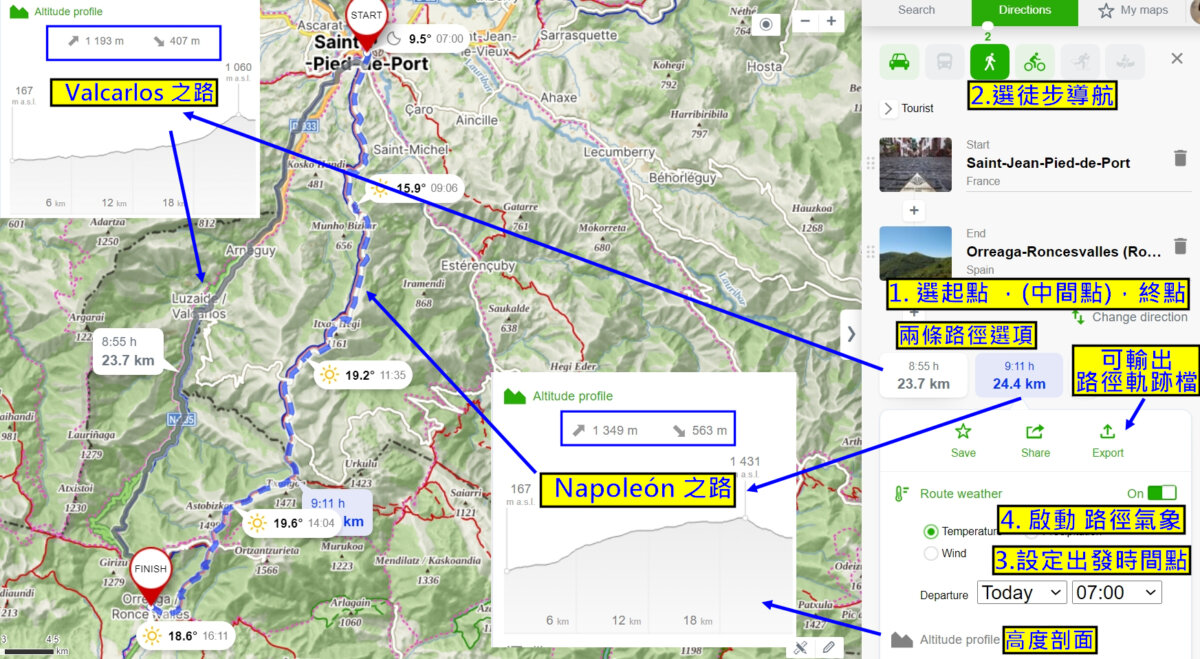
Task: Choose the bicycle route mode icon
Action: 1034,62
